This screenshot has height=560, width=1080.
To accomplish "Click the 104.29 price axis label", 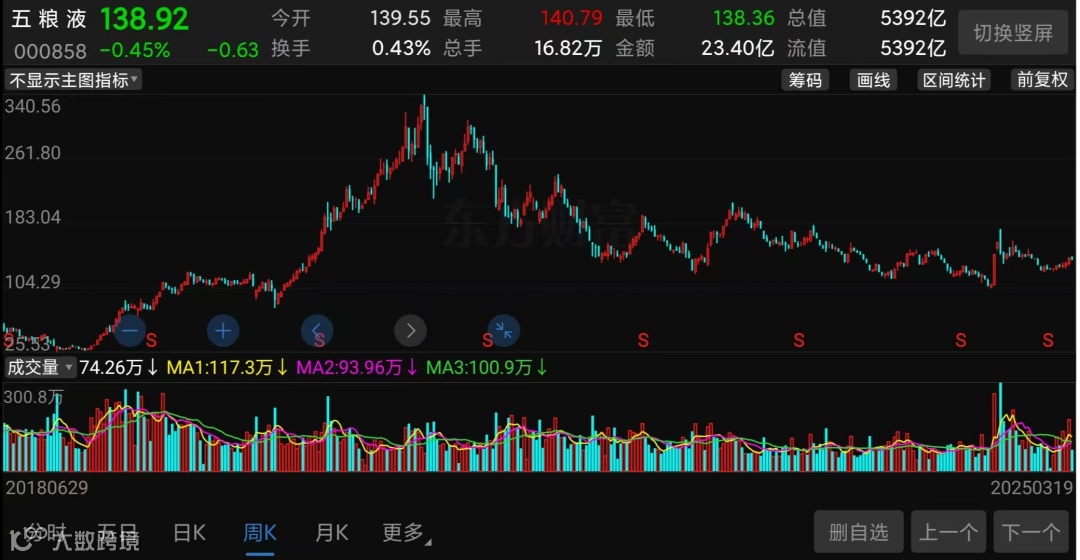I will (32, 282).
